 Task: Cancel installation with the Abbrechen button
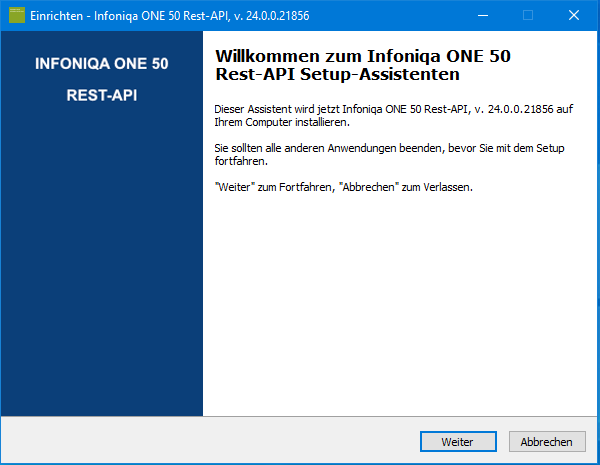(x=547, y=442)
